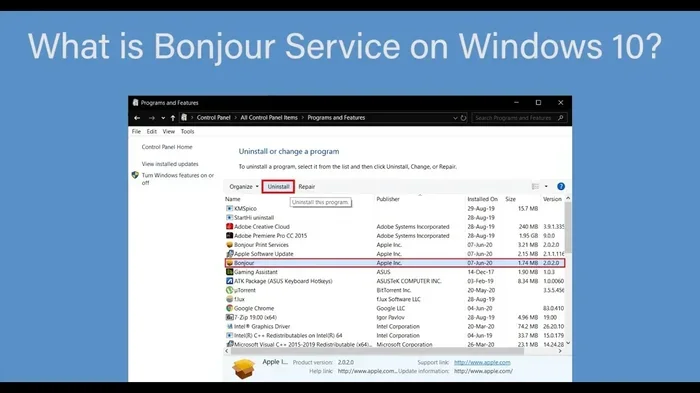The width and height of the screenshot is (700, 393).
Task: Click BitTorrent Inc. publisher cell
Action: (x=393, y=290)
